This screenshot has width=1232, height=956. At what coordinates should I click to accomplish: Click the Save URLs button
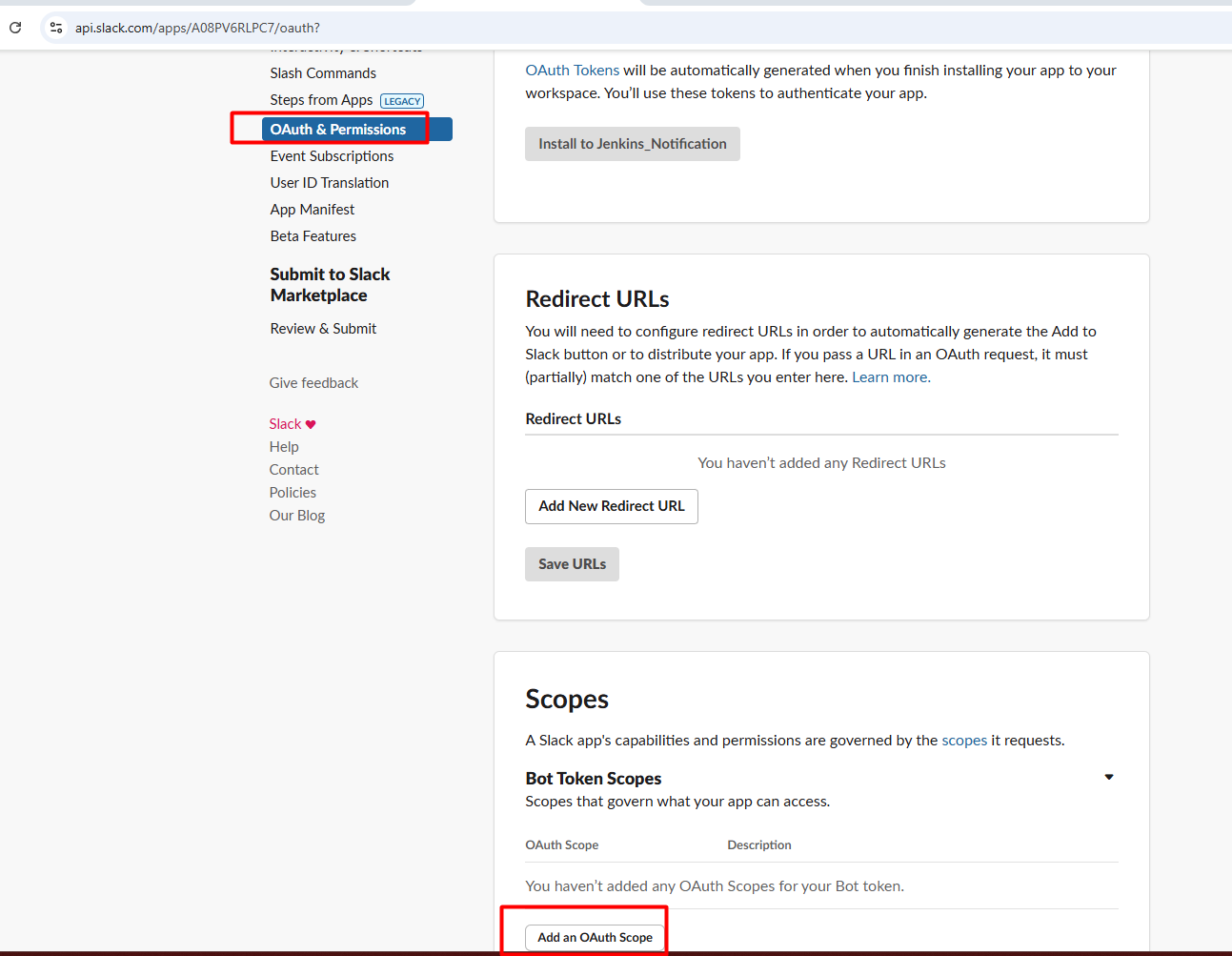(572, 564)
